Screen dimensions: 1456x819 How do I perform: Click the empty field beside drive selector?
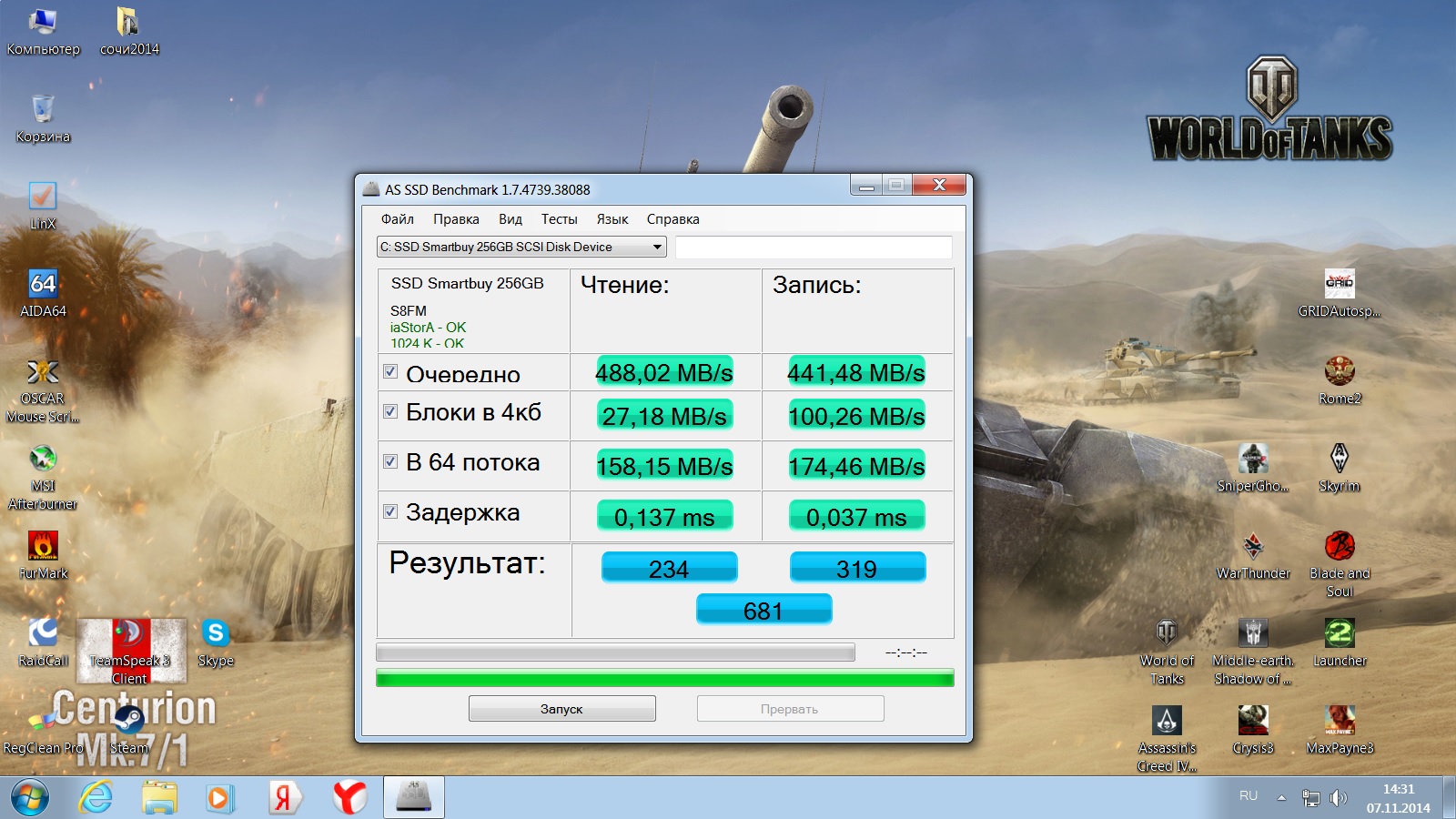814,247
